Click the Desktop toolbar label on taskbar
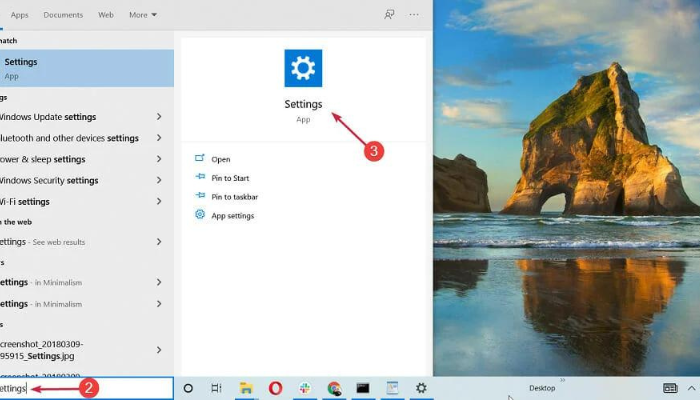This screenshot has height=400, width=700. pyautogui.click(x=542, y=388)
